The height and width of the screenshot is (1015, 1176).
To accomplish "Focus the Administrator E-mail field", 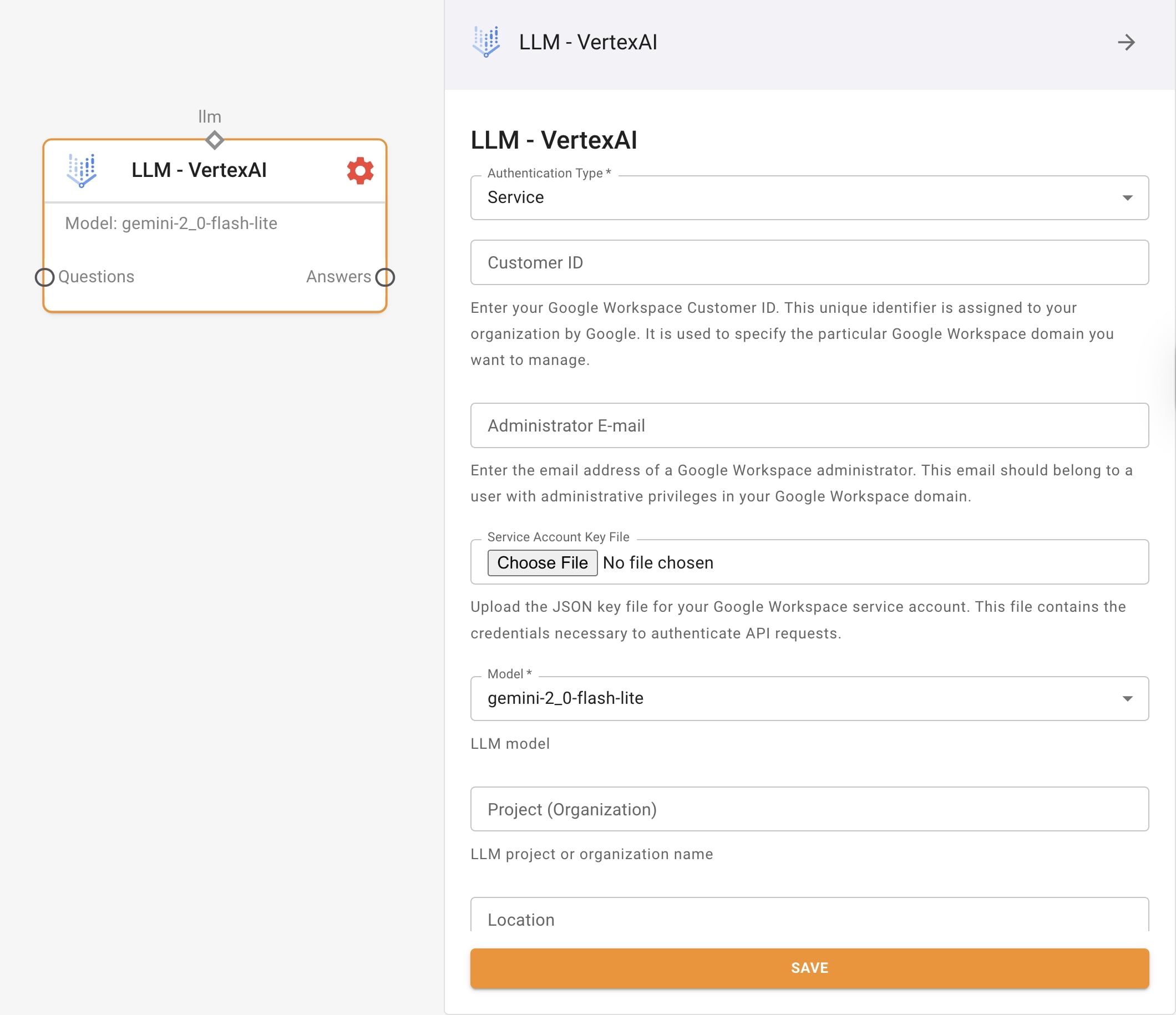I will coord(809,425).
